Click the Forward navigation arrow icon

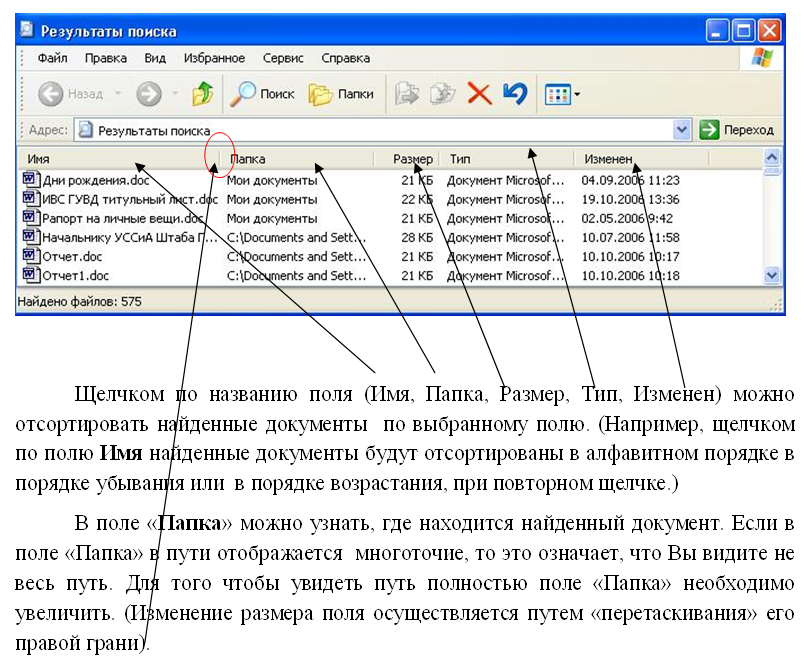tap(149, 94)
